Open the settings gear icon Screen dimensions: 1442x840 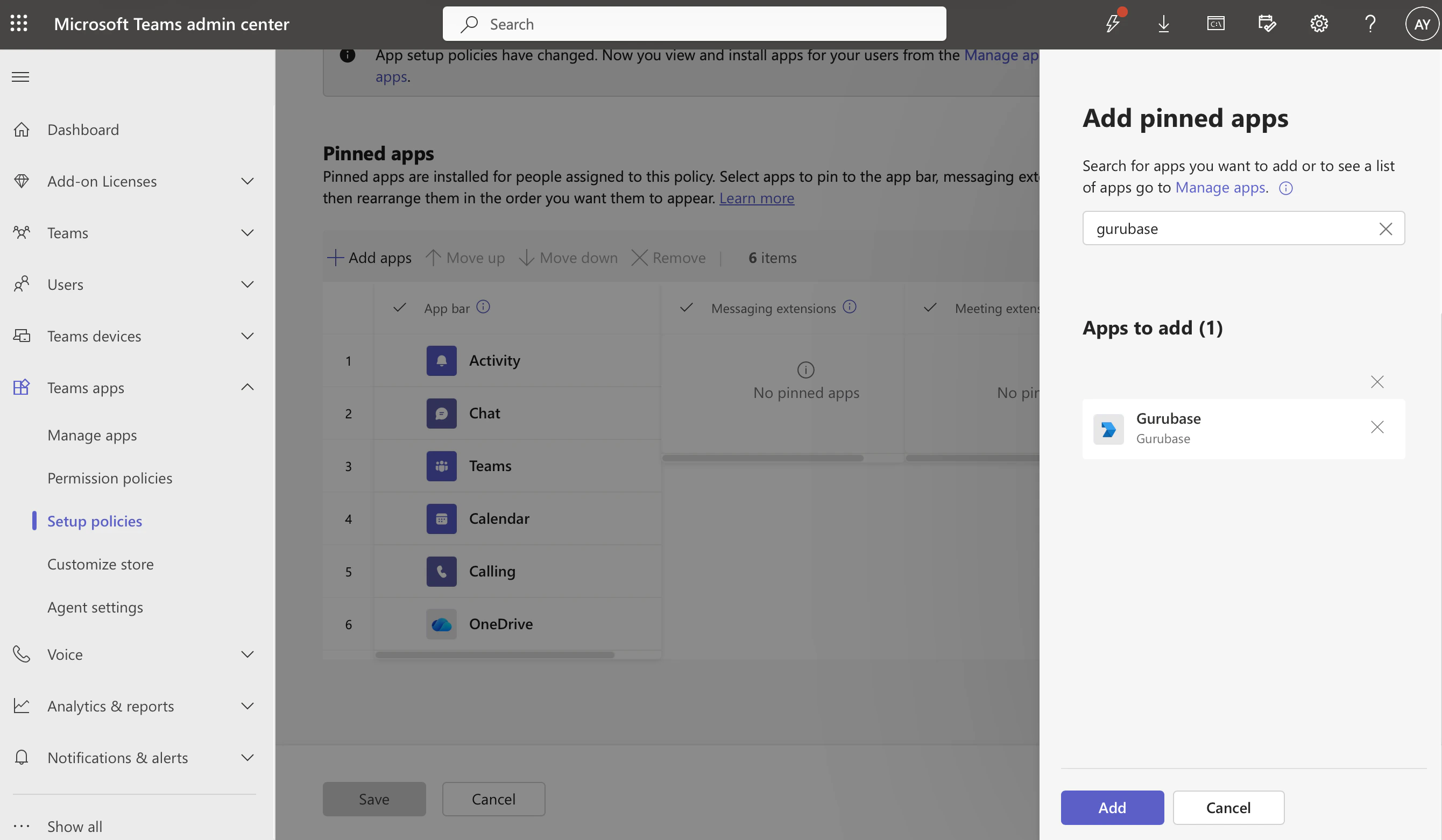[1319, 24]
